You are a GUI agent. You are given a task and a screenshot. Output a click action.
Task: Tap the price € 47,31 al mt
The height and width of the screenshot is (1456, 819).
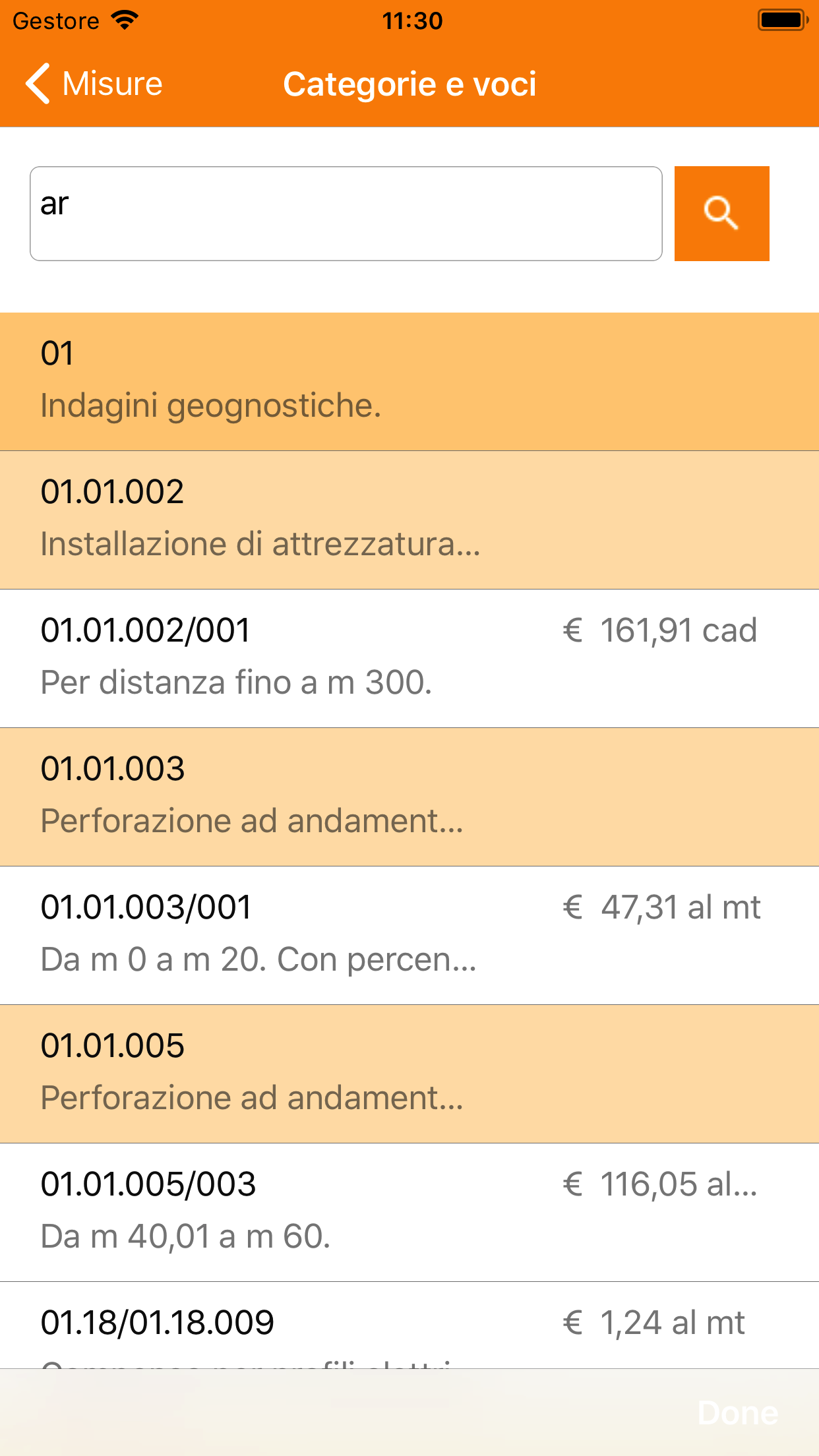click(661, 907)
